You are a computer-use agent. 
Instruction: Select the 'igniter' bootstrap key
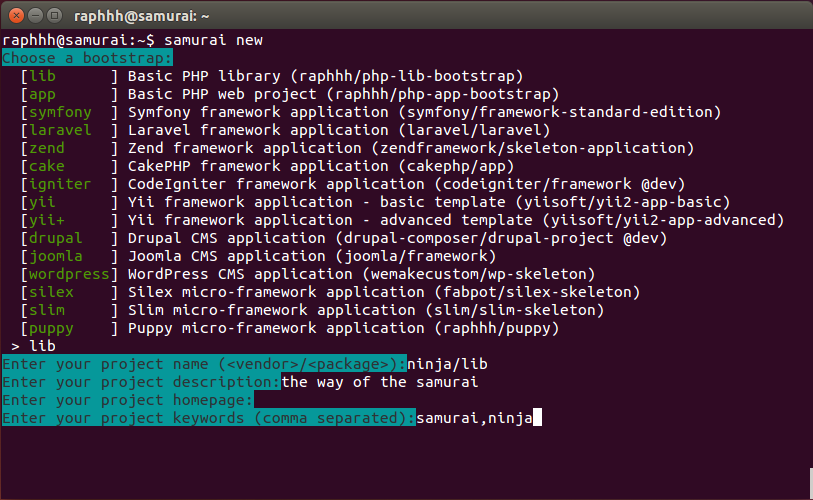[x=60, y=184]
